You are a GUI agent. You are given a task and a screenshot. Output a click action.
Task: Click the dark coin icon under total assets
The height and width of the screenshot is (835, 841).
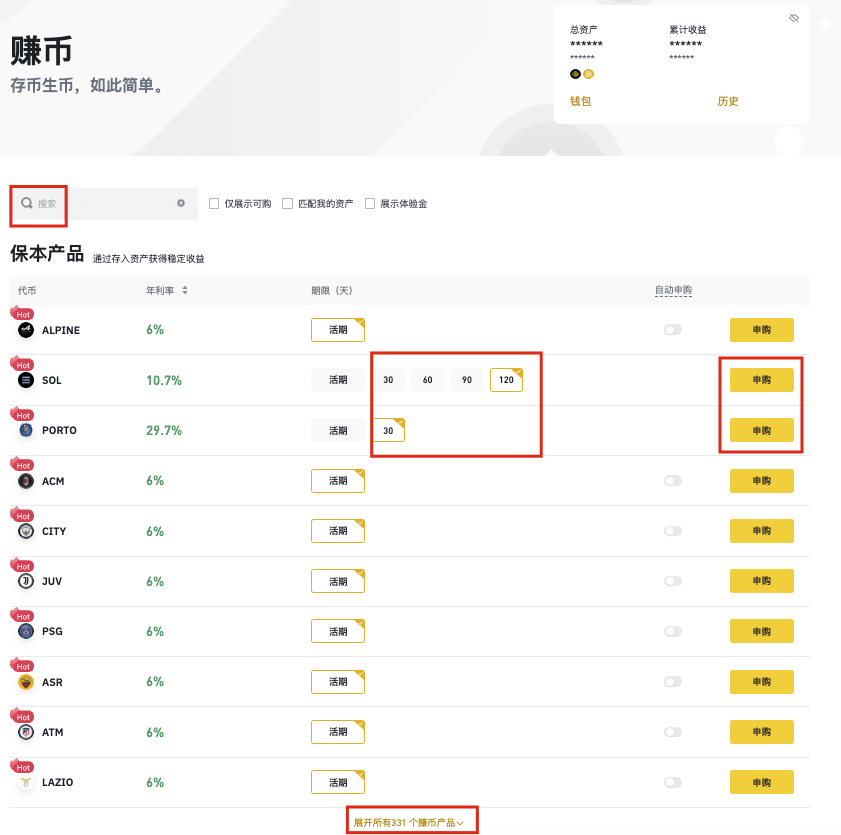pyautogui.click(x=576, y=74)
